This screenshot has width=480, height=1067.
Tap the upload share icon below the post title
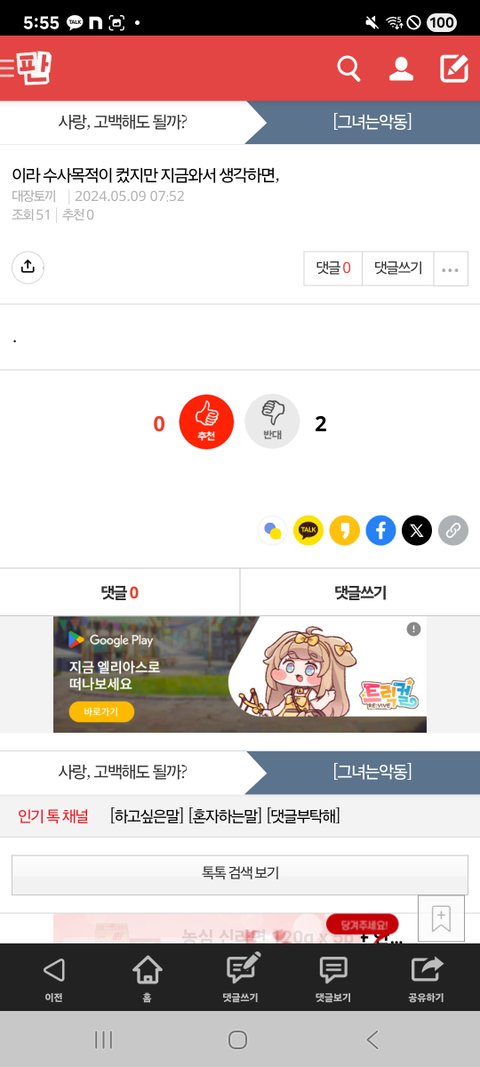click(28, 267)
